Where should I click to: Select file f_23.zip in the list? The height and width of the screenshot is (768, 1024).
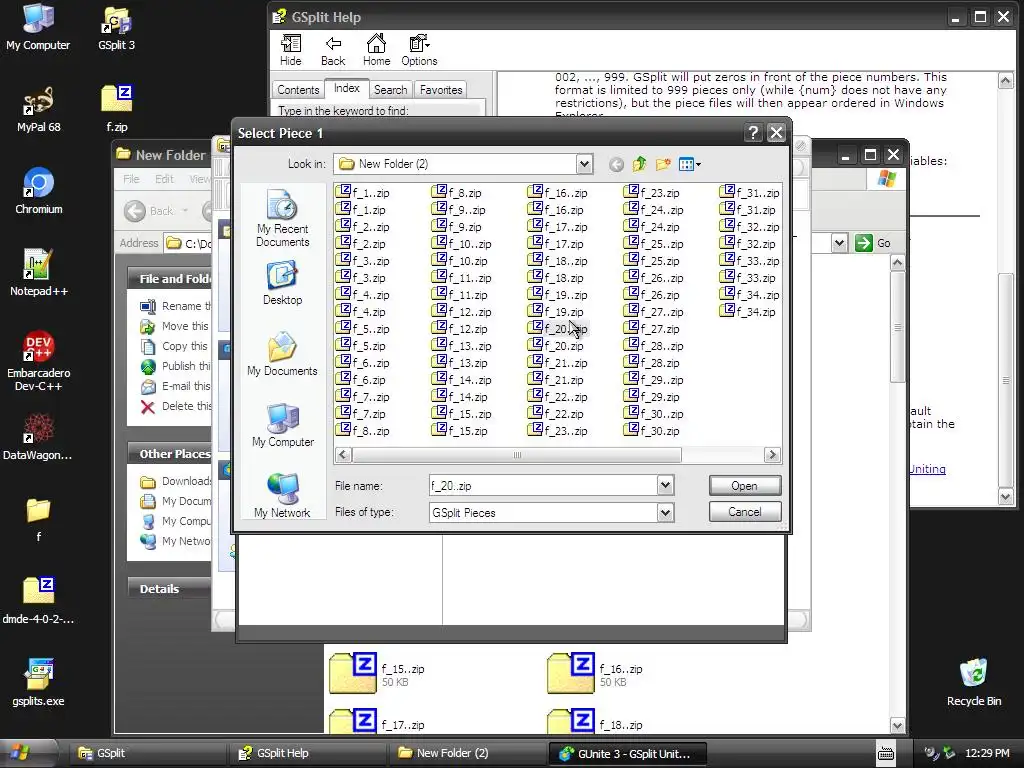[652, 193]
